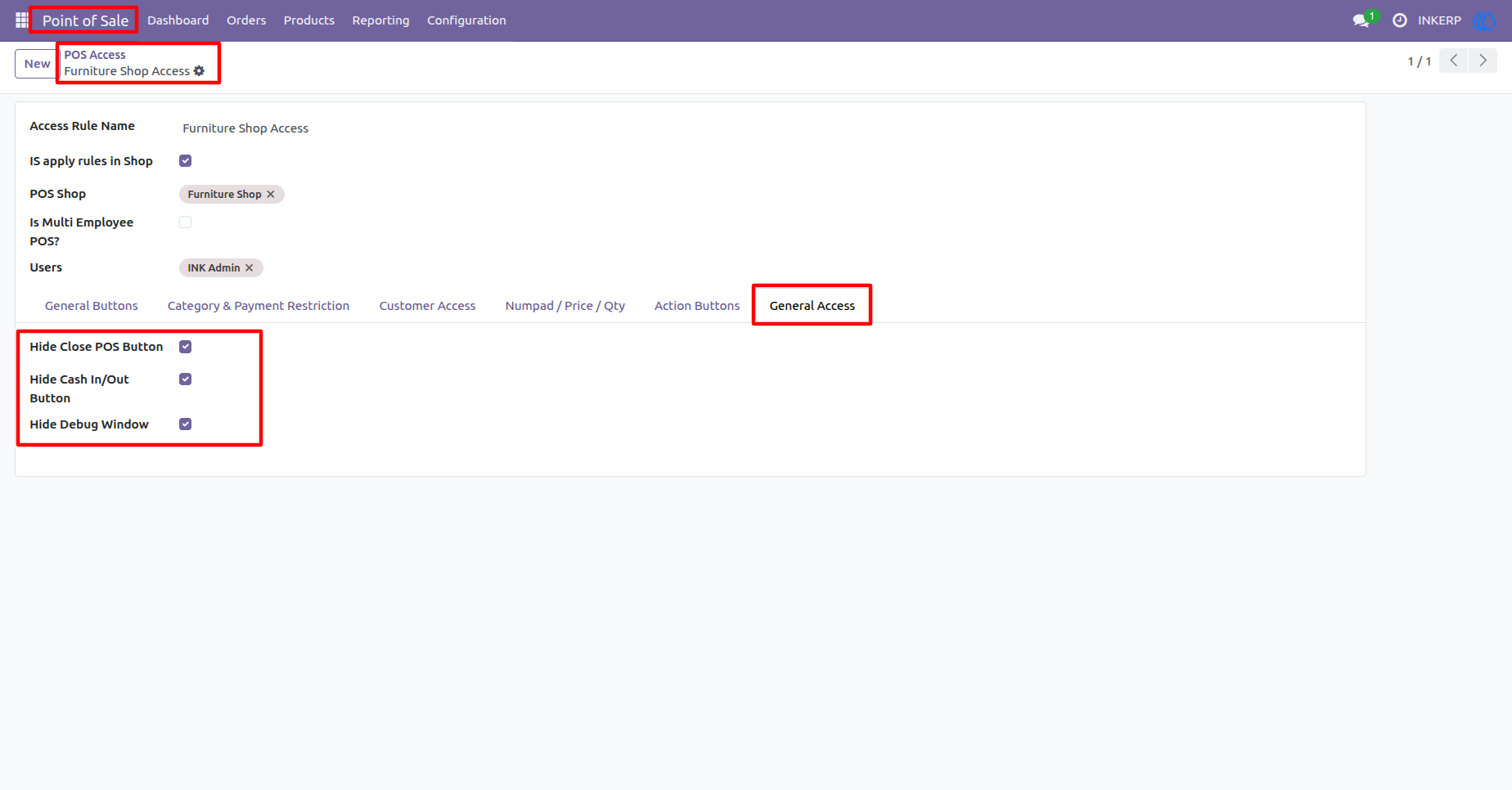
Task: Click the user avatar next to INKERP
Action: click(x=1483, y=20)
